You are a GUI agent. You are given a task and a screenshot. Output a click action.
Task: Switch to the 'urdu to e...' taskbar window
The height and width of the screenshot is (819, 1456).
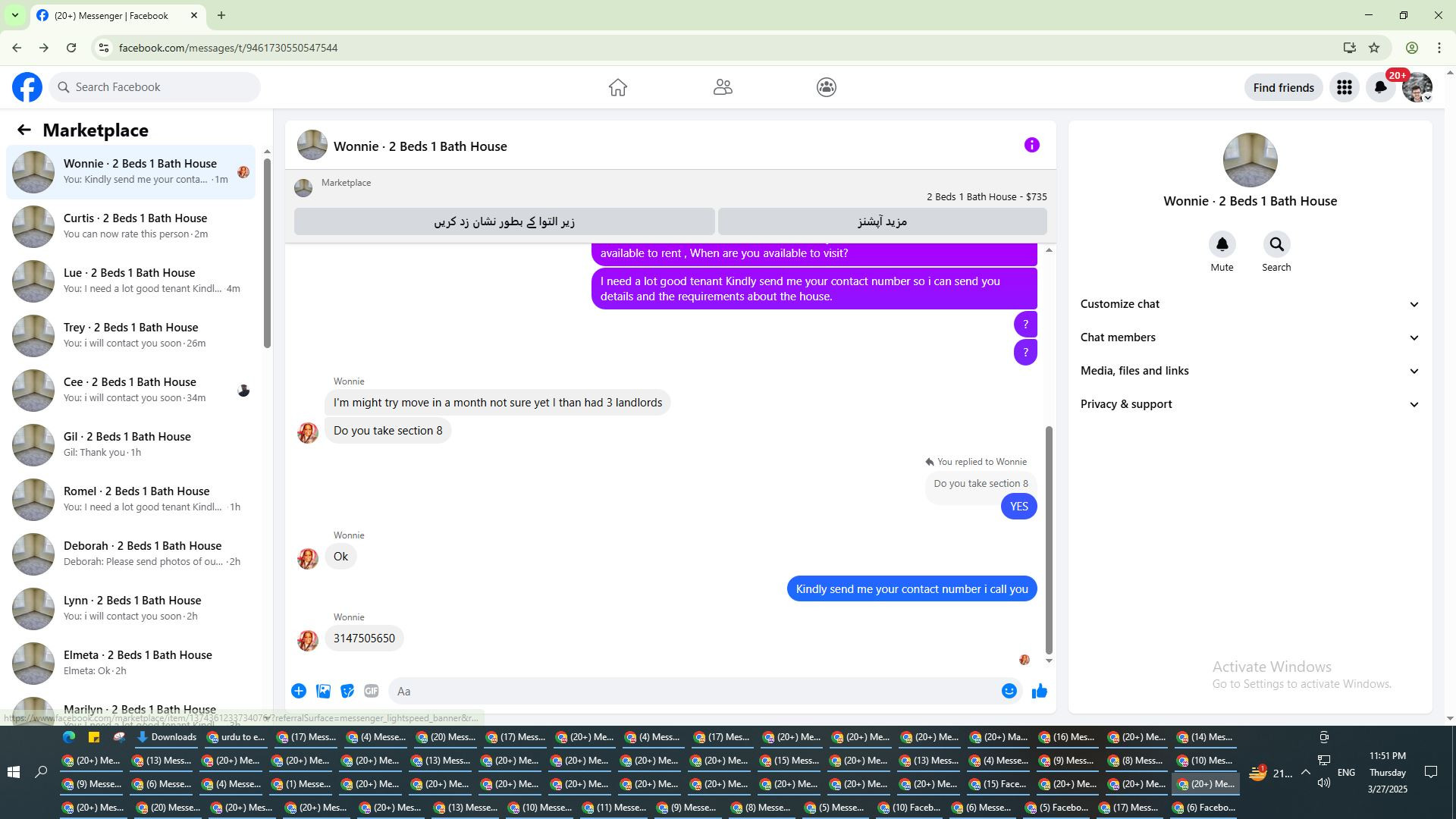pyautogui.click(x=236, y=737)
